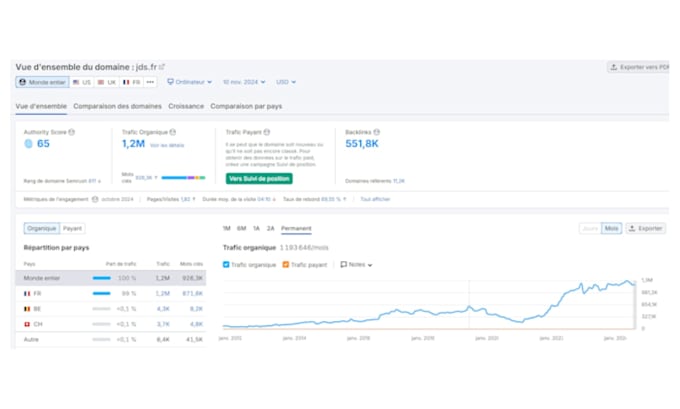This screenshot has width=680, height=409.
Task: Click the chart Exporter button
Action: tap(646, 229)
